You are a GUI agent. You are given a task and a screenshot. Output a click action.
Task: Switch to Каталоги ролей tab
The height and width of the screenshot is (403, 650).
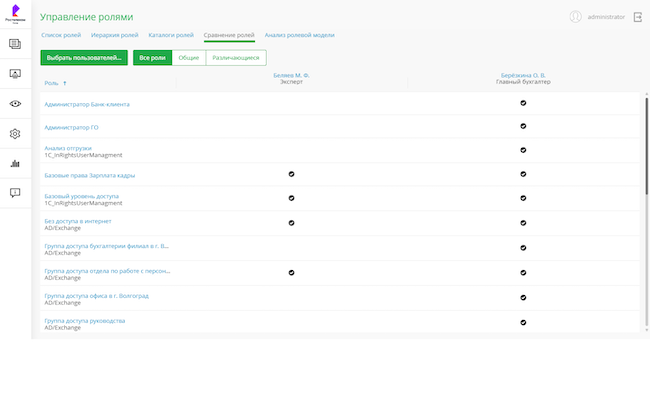pos(171,35)
